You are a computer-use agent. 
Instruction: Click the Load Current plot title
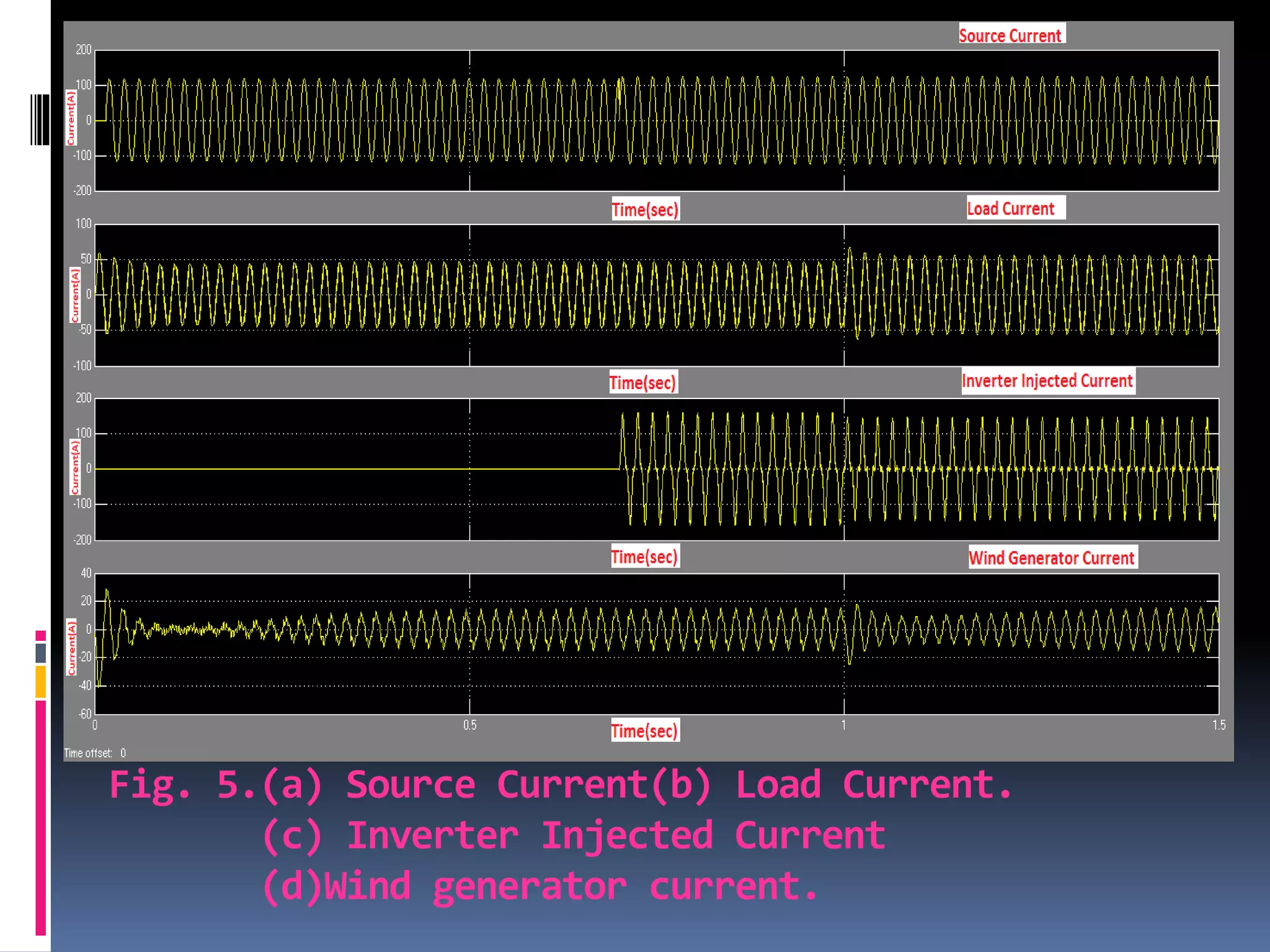1015,208
